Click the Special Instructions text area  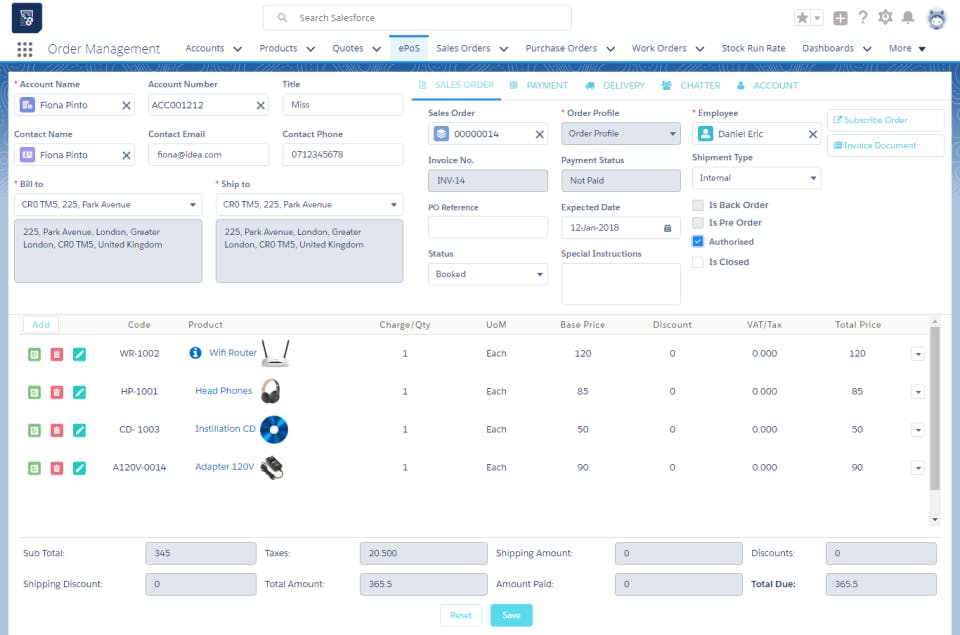620,284
